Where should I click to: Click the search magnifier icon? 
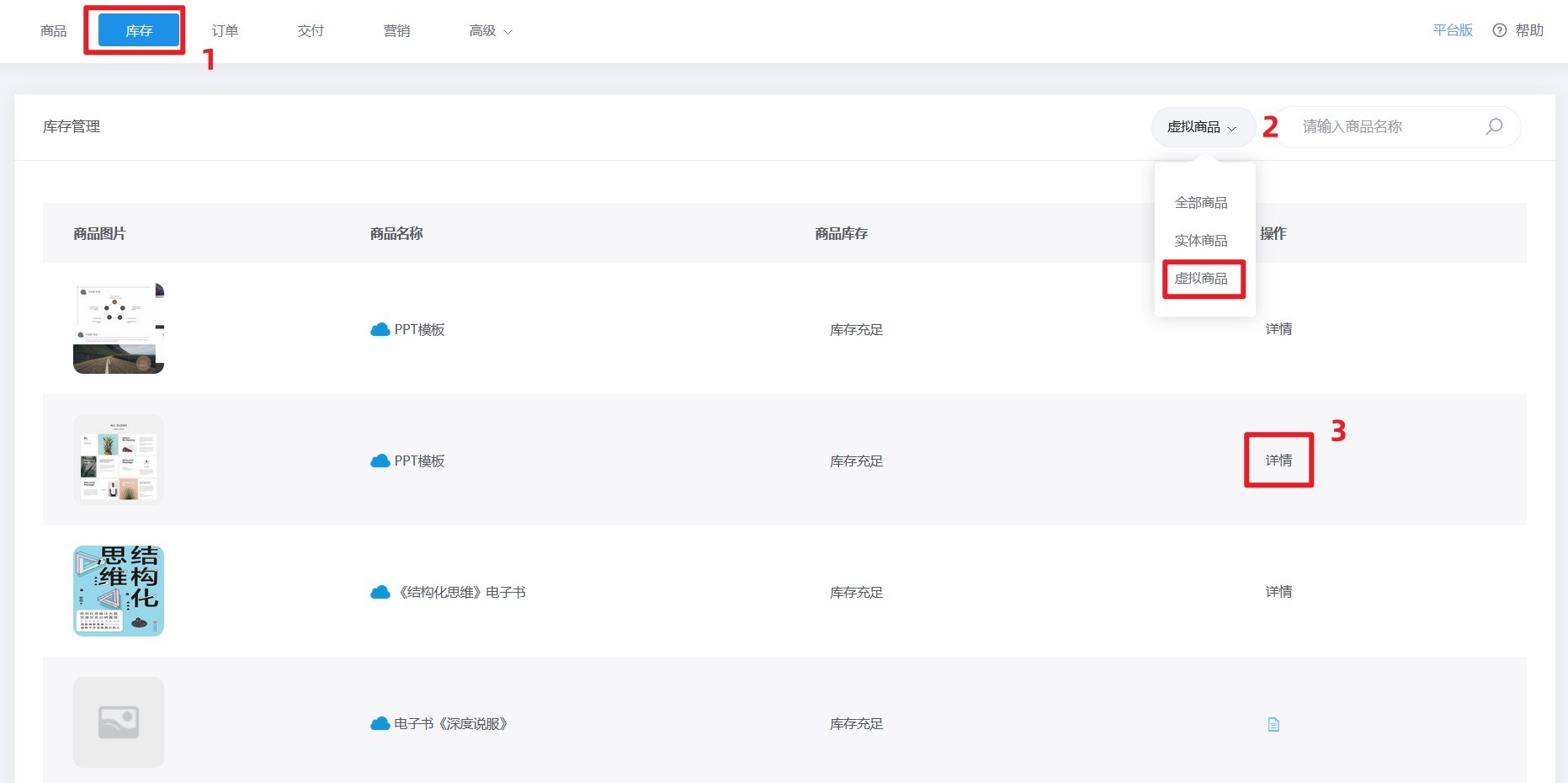click(x=1494, y=126)
